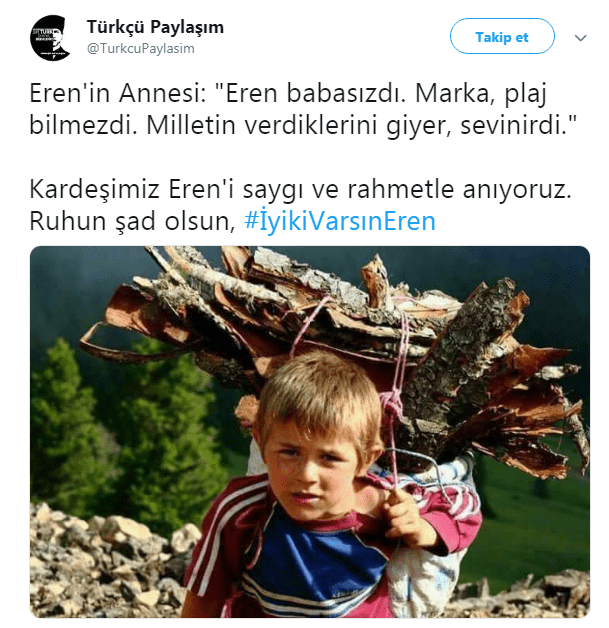Screen dimensions: 609x628
Task: Click the circular profile picture beside name
Action: [x=50, y=38]
